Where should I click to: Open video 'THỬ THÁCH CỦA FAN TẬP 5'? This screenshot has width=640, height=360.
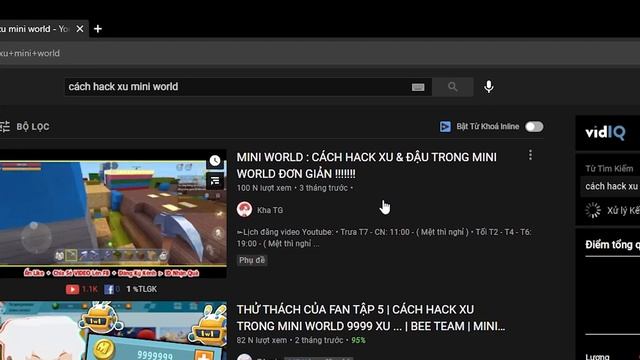tap(371, 318)
